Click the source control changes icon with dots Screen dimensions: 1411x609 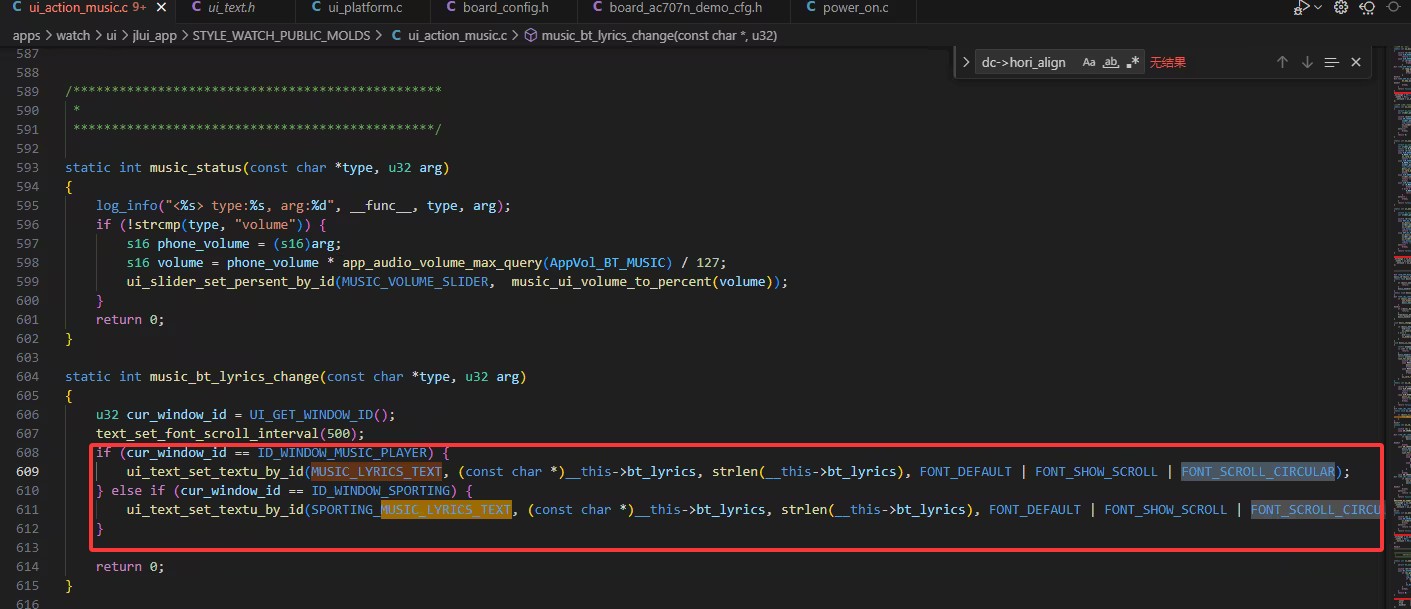pyautogui.click(x=1366, y=8)
